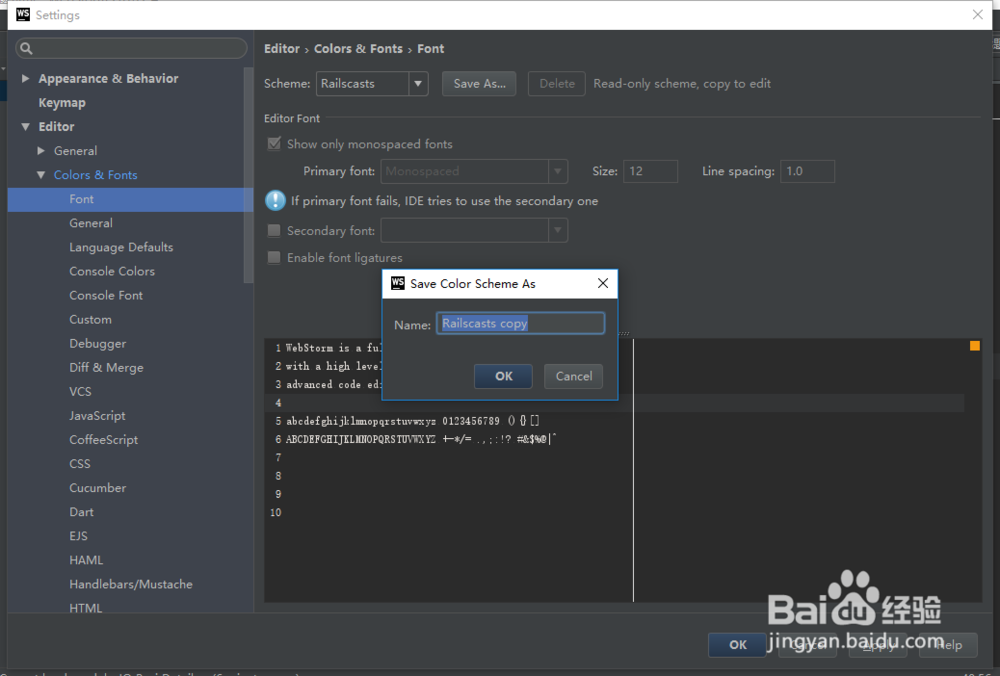Click Editor in the breadcrumb path
Image resolution: width=1000 pixels, height=676 pixels.
pyautogui.click(x=282, y=48)
